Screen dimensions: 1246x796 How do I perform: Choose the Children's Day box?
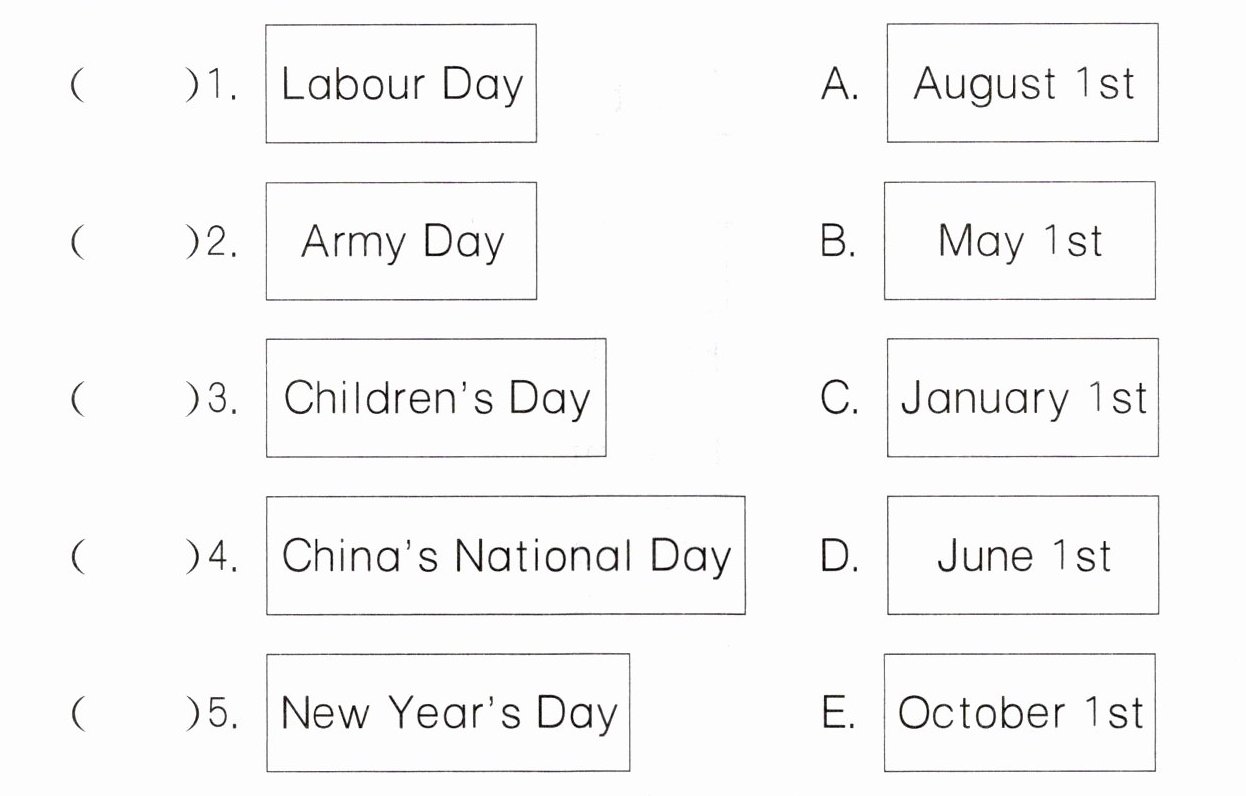click(x=435, y=398)
